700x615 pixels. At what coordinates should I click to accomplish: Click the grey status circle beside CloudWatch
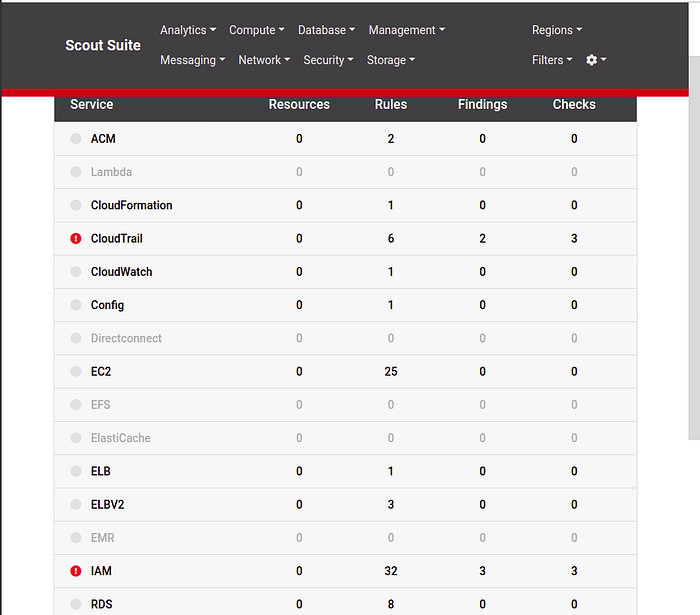(x=76, y=272)
